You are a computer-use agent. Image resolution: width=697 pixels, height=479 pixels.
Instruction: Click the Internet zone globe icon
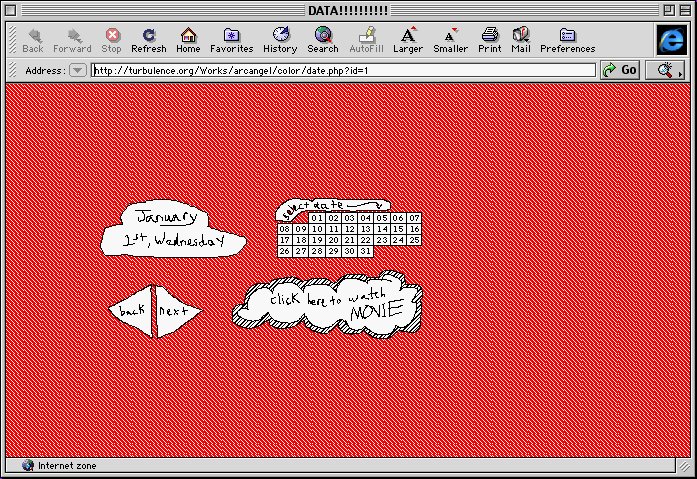(28, 465)
